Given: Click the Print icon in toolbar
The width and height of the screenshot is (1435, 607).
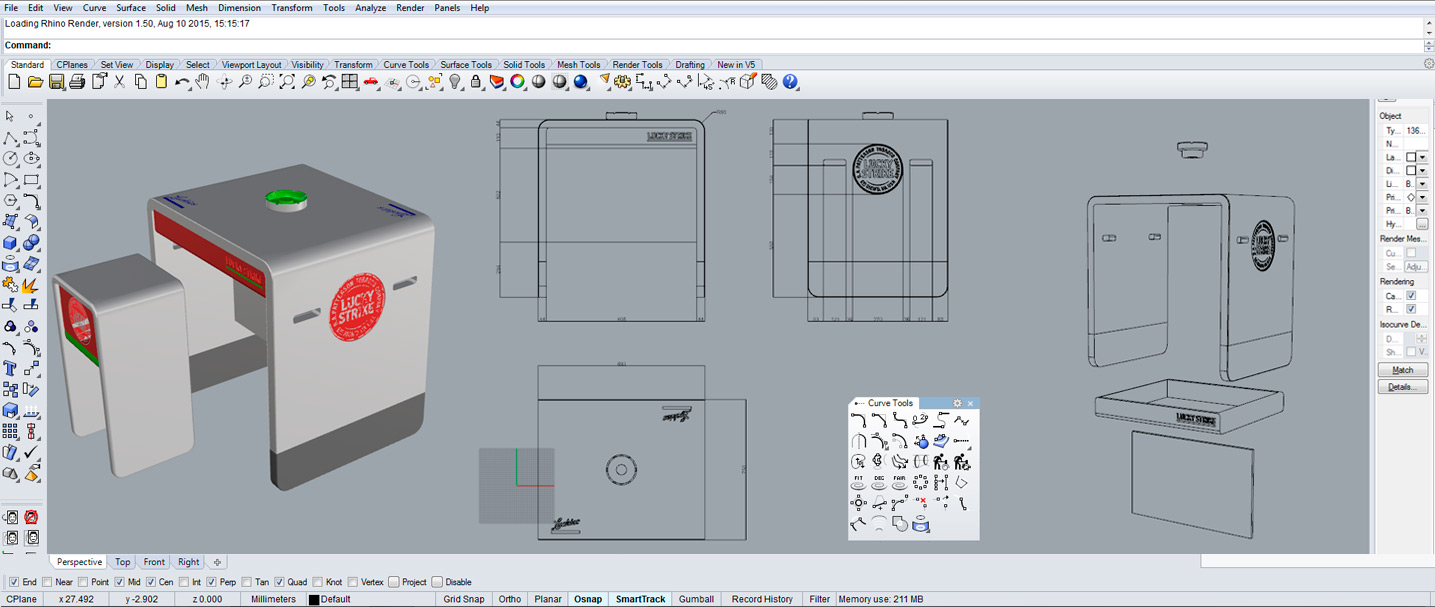Looking at the screenshot, I should [78, 82].
